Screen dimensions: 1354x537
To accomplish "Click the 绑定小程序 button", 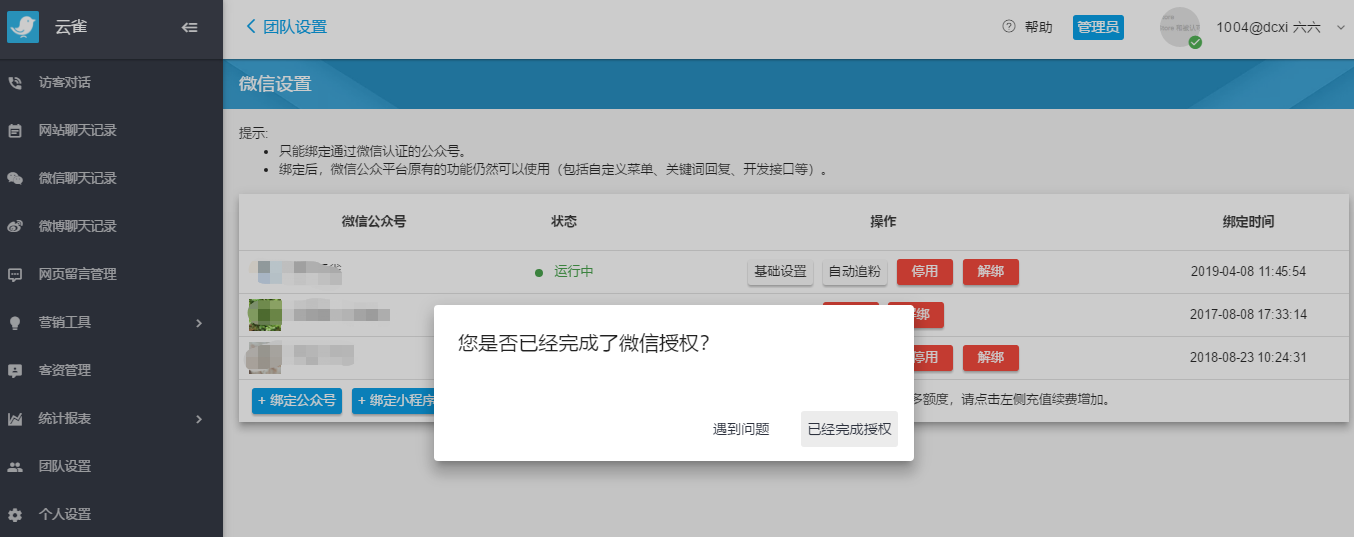I will tap(393, 400).
